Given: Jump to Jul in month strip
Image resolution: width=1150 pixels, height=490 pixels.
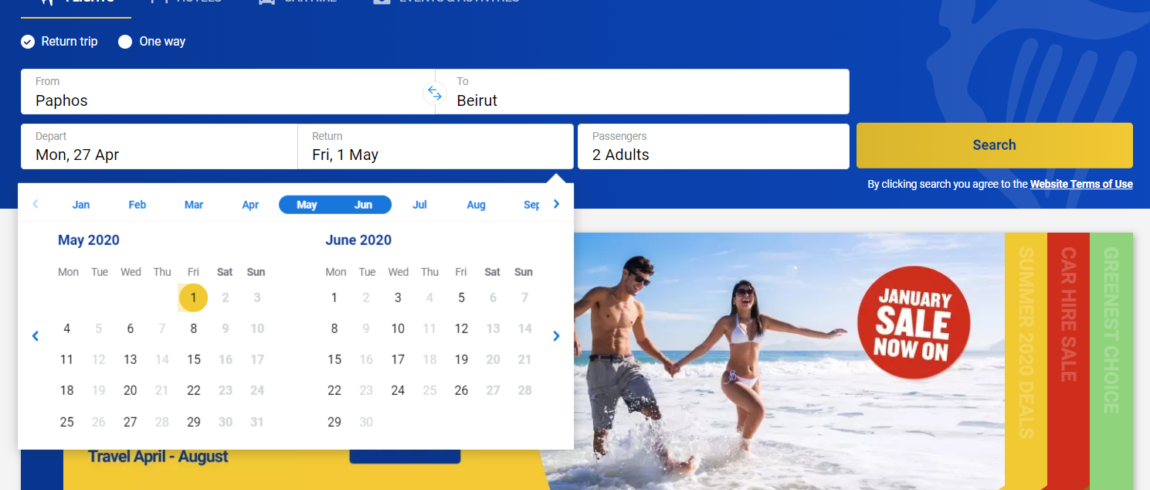Looking at the screenshot, I should 420,205.
